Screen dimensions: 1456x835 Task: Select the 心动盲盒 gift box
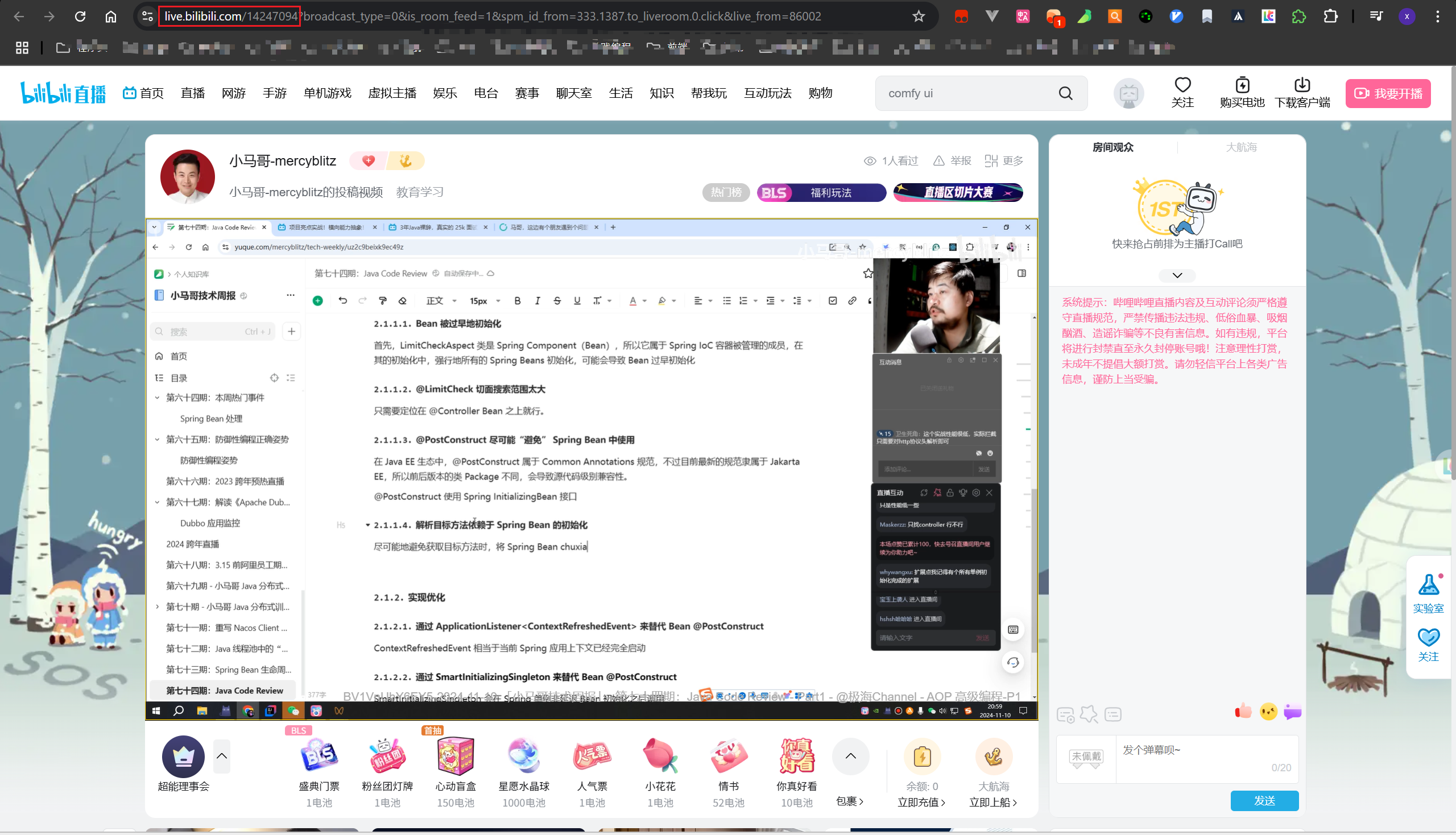[x=456, y=755]
